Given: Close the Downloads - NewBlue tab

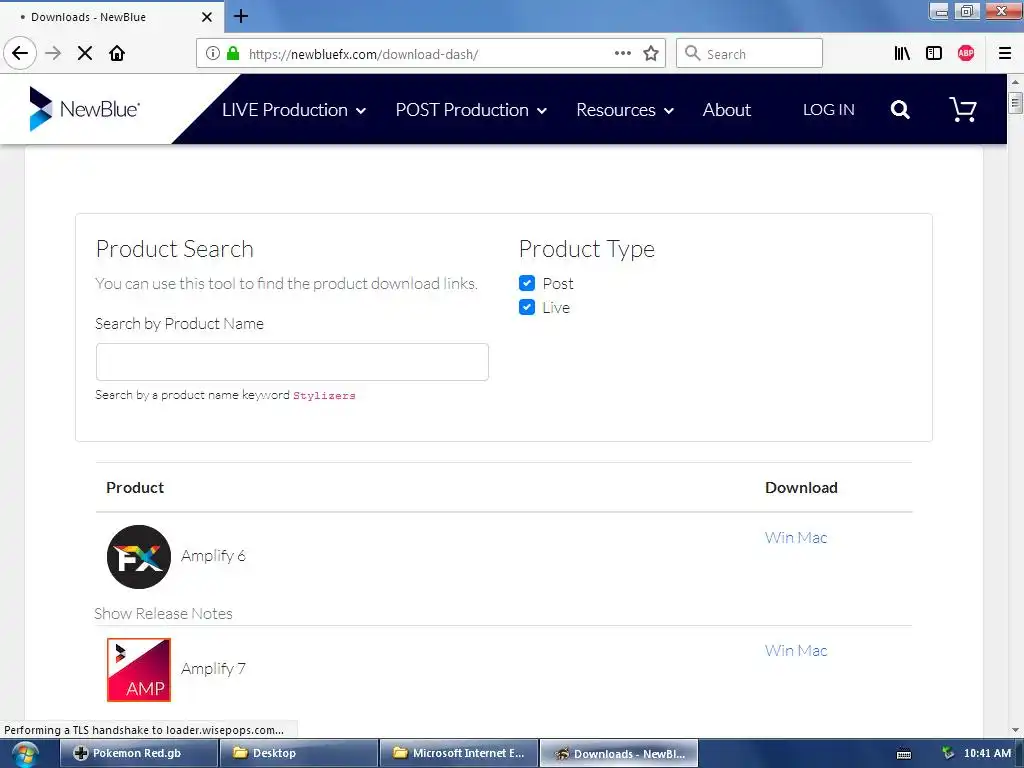Looking at the screenshot, I should tap(206, 17).
